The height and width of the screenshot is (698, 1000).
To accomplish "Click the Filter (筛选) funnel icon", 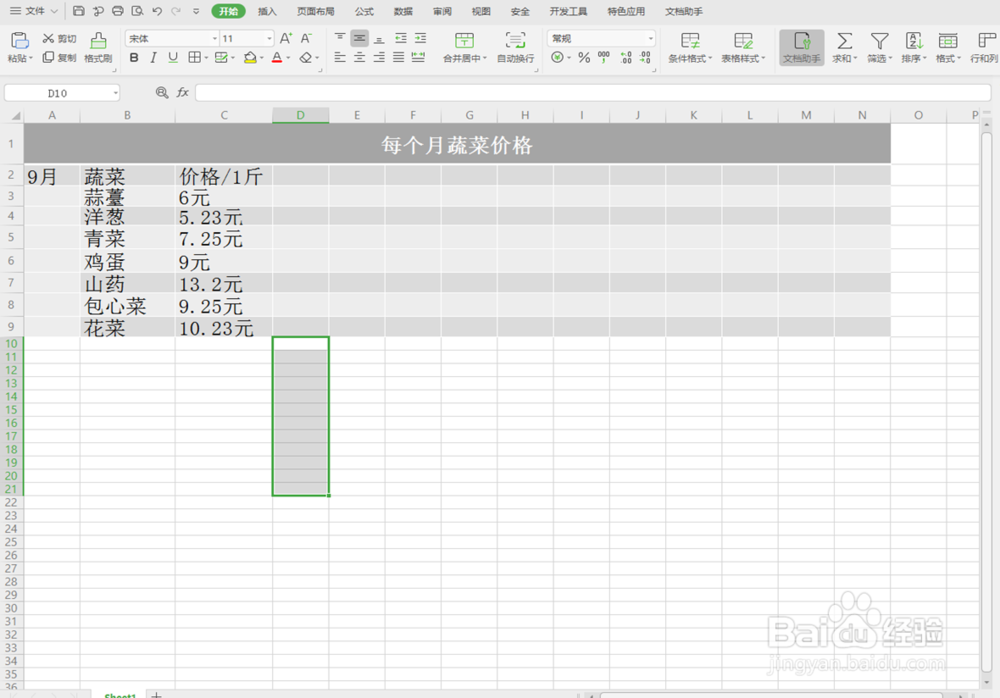I will pos(879,41).
